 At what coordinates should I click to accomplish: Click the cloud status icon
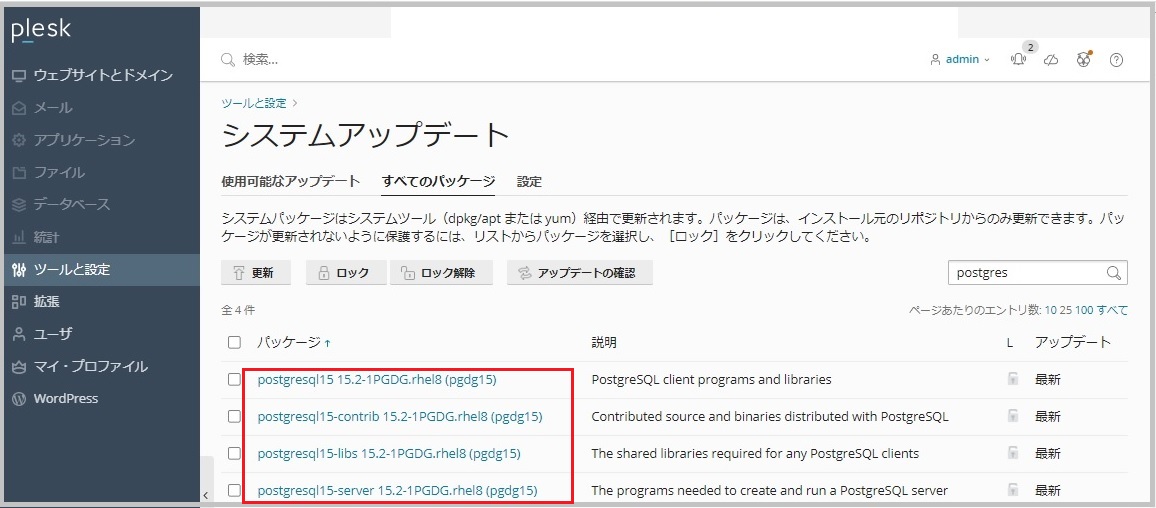click(x=1051, y=60)
